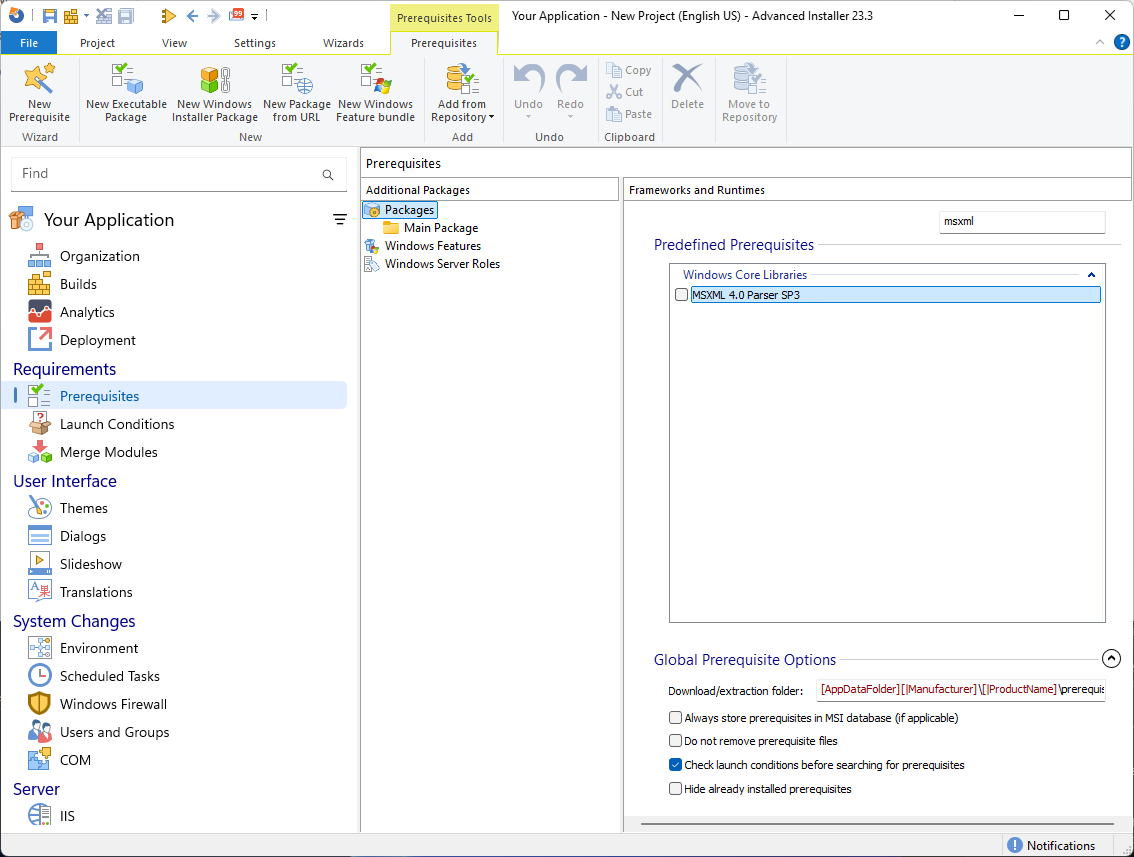
Task: Collapse the Windows Core Libraries group
Action: 1091,274
